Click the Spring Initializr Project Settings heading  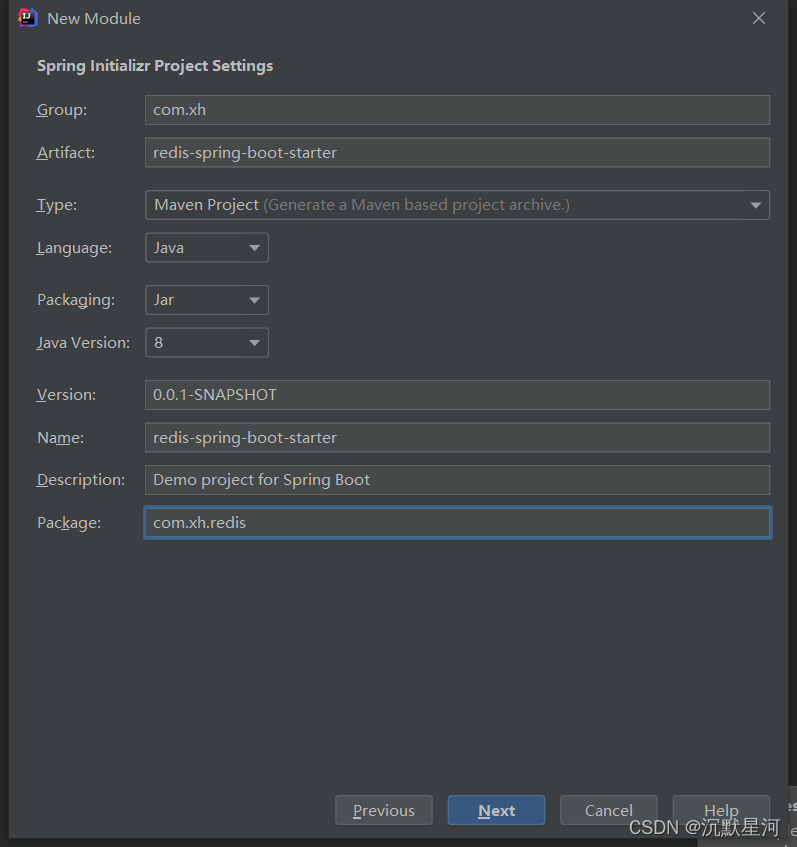(x=155, y=66)
